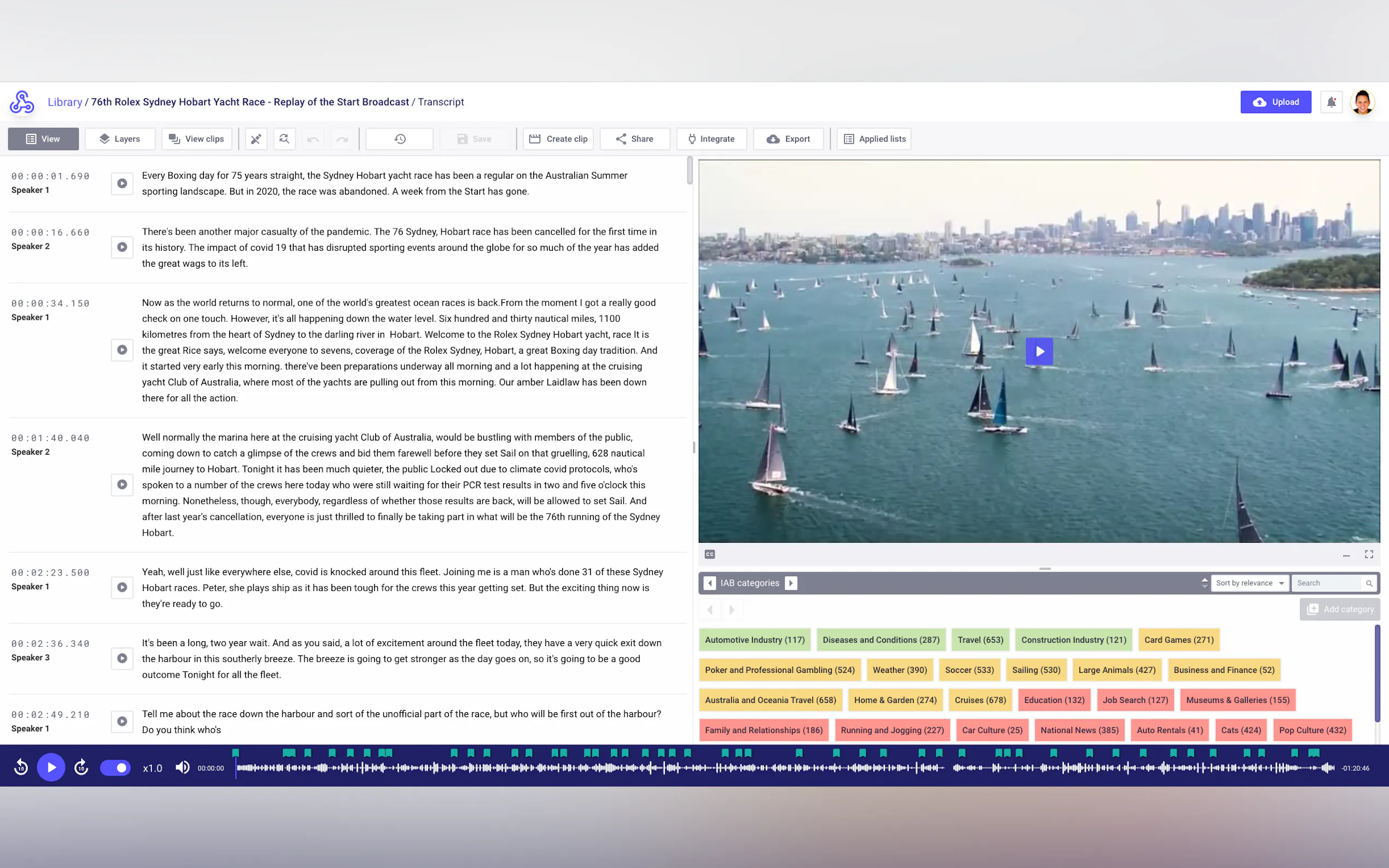Click the find and replace icon

coord(284,139)
